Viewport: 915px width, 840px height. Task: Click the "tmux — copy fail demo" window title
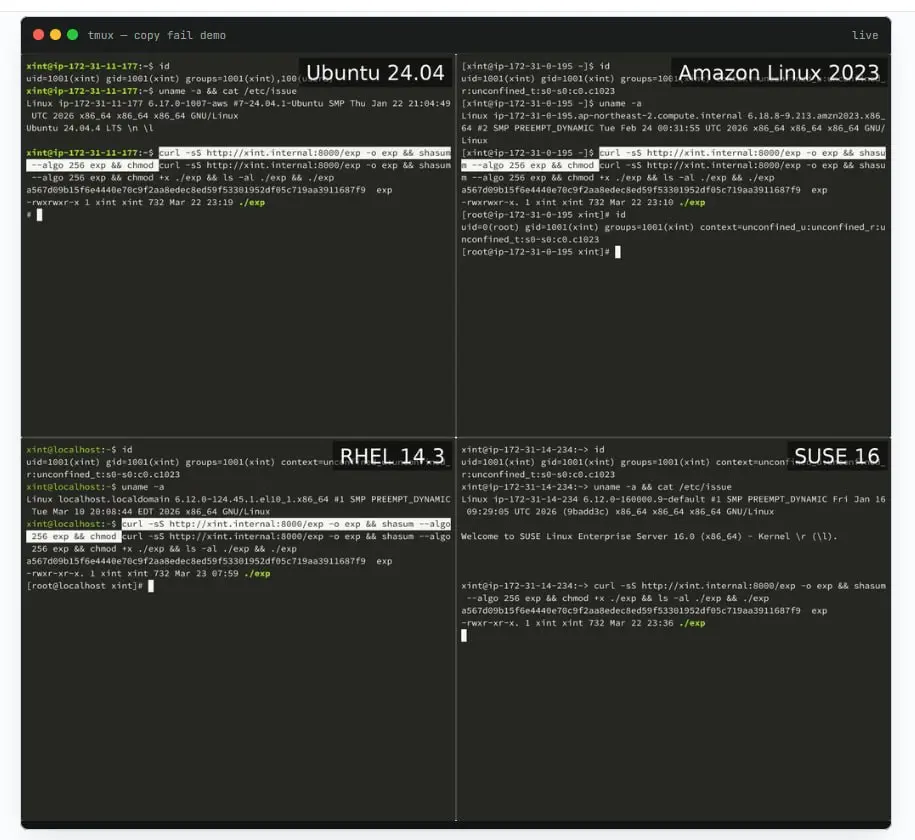156,36
